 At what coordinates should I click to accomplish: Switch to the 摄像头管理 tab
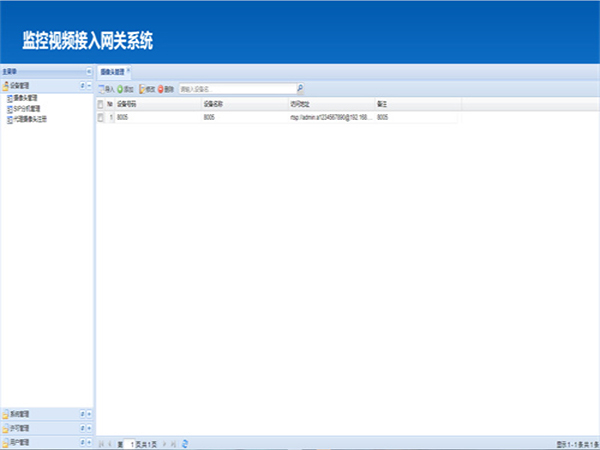pyautogui.click(x=112, y=72)
